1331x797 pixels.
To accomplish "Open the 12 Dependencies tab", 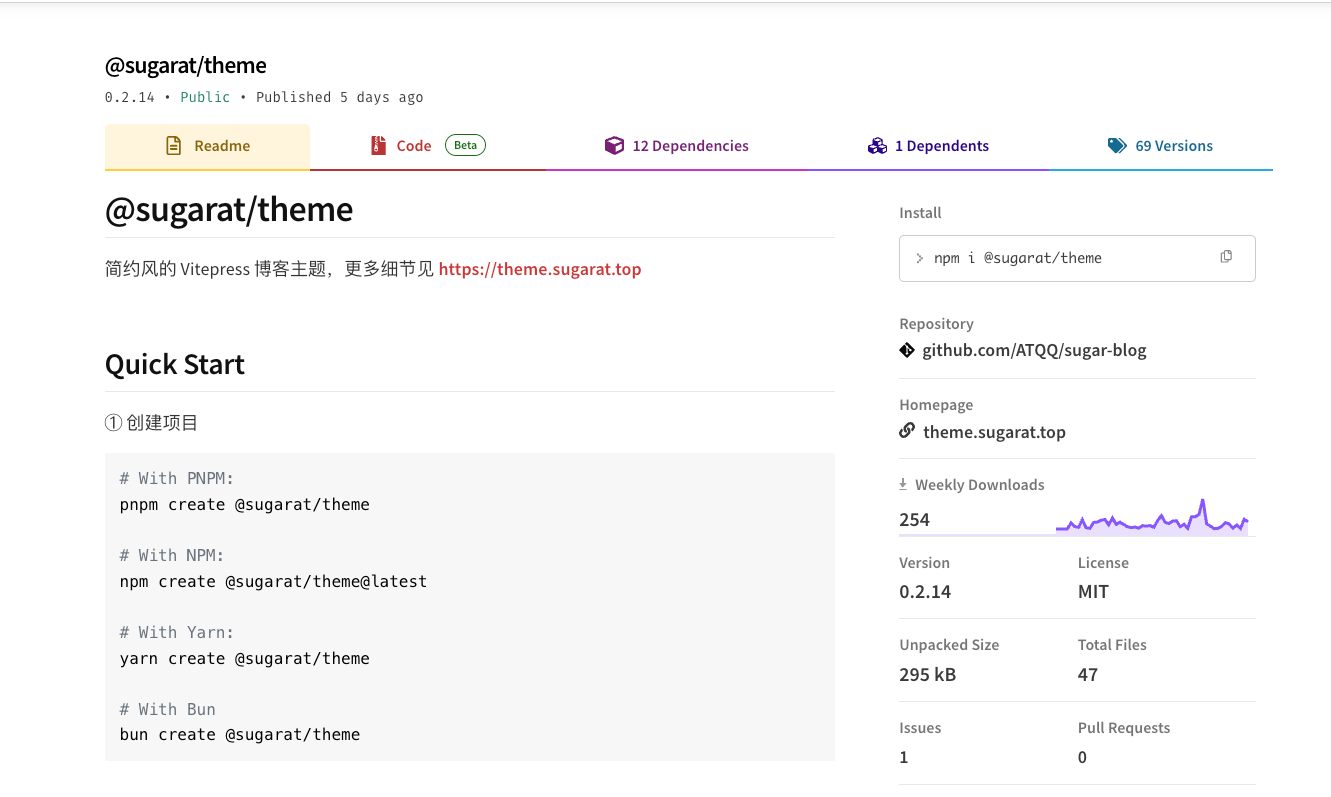I will click(676, 146).
